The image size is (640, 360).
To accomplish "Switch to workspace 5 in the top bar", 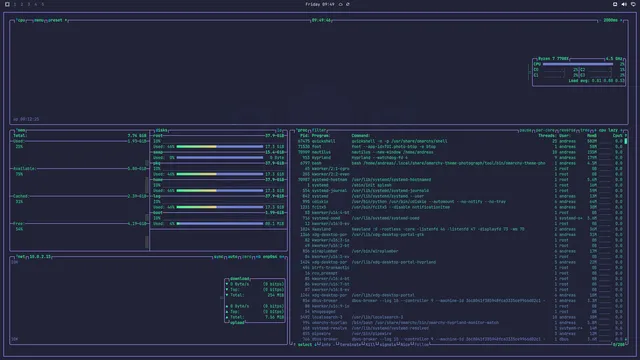I will [x=42, y=4].
